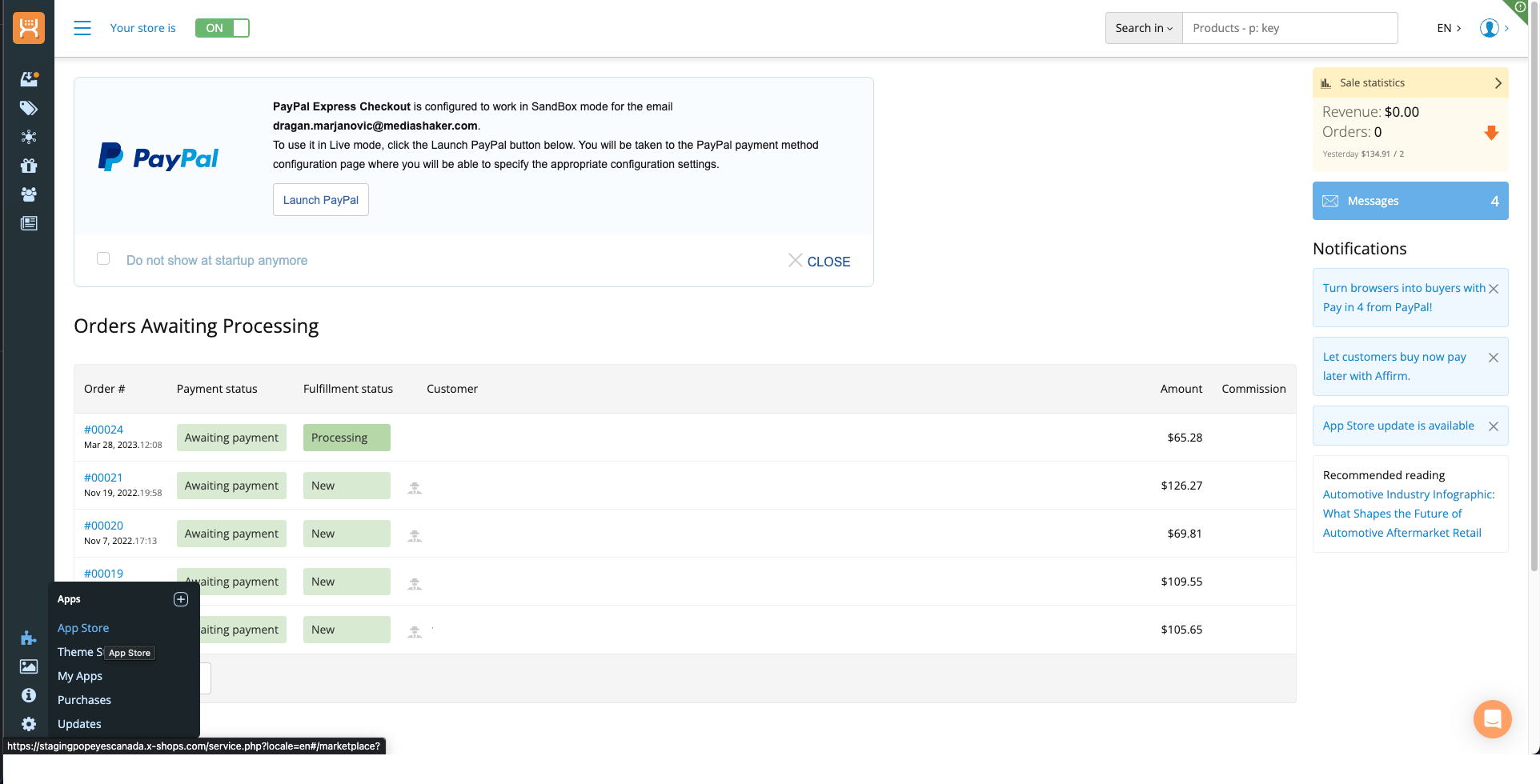
Task: Click the plus icon in Apps menu
Action: 181,599
